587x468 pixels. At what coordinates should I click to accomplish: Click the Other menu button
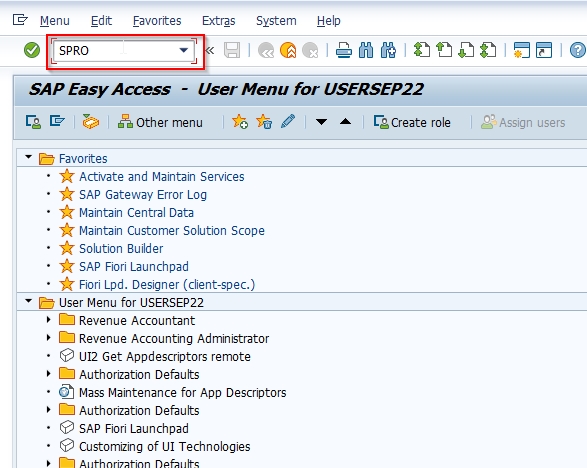coord(160,122)
